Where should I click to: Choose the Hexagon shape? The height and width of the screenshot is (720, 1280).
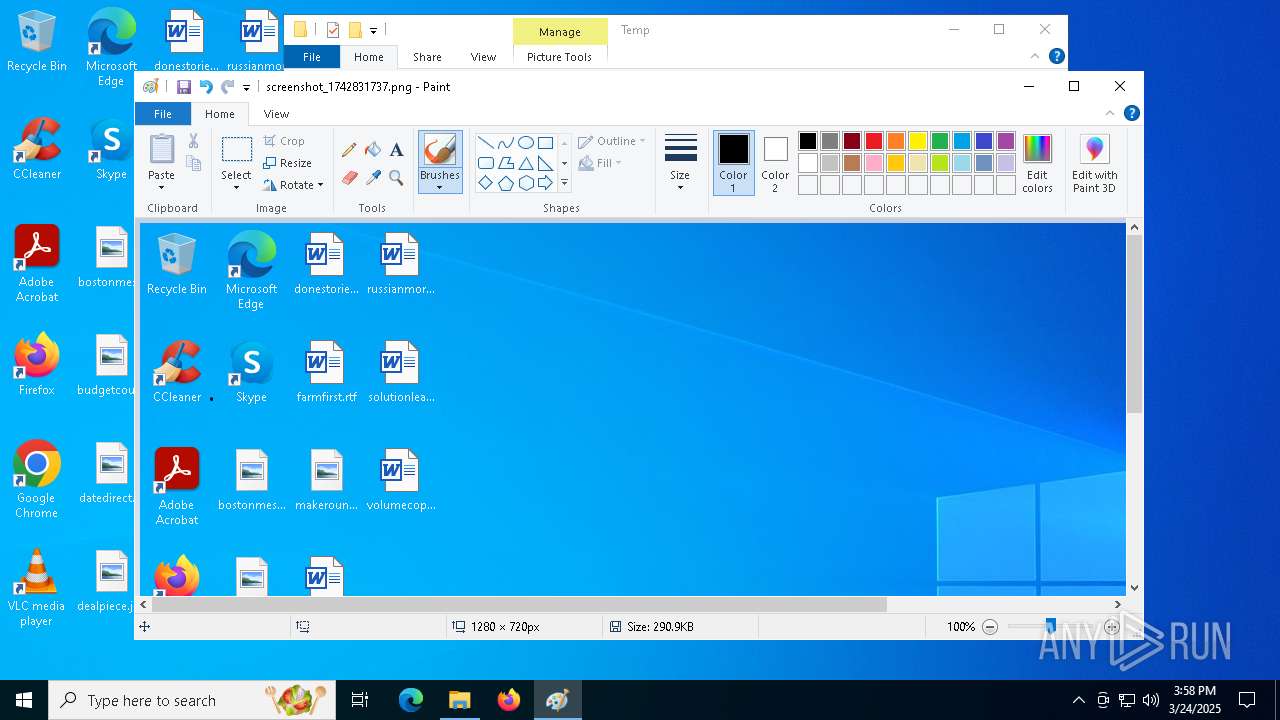pos(525,183)
